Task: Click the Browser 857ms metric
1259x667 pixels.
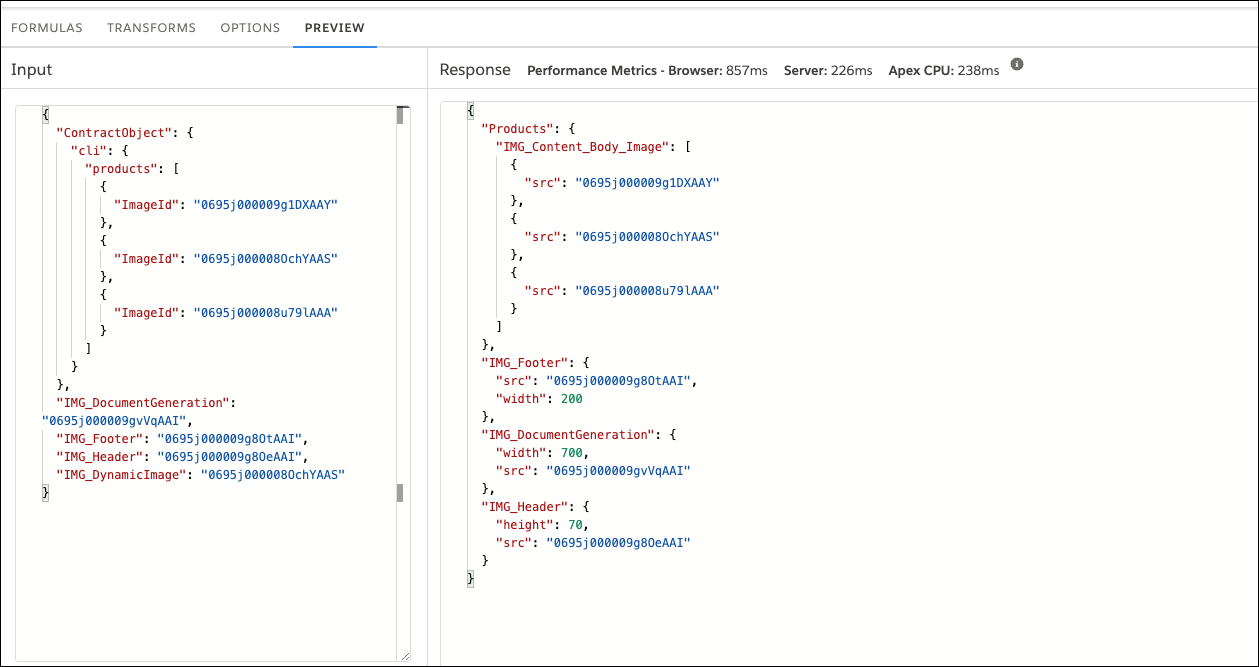Action: coord(718,71)
